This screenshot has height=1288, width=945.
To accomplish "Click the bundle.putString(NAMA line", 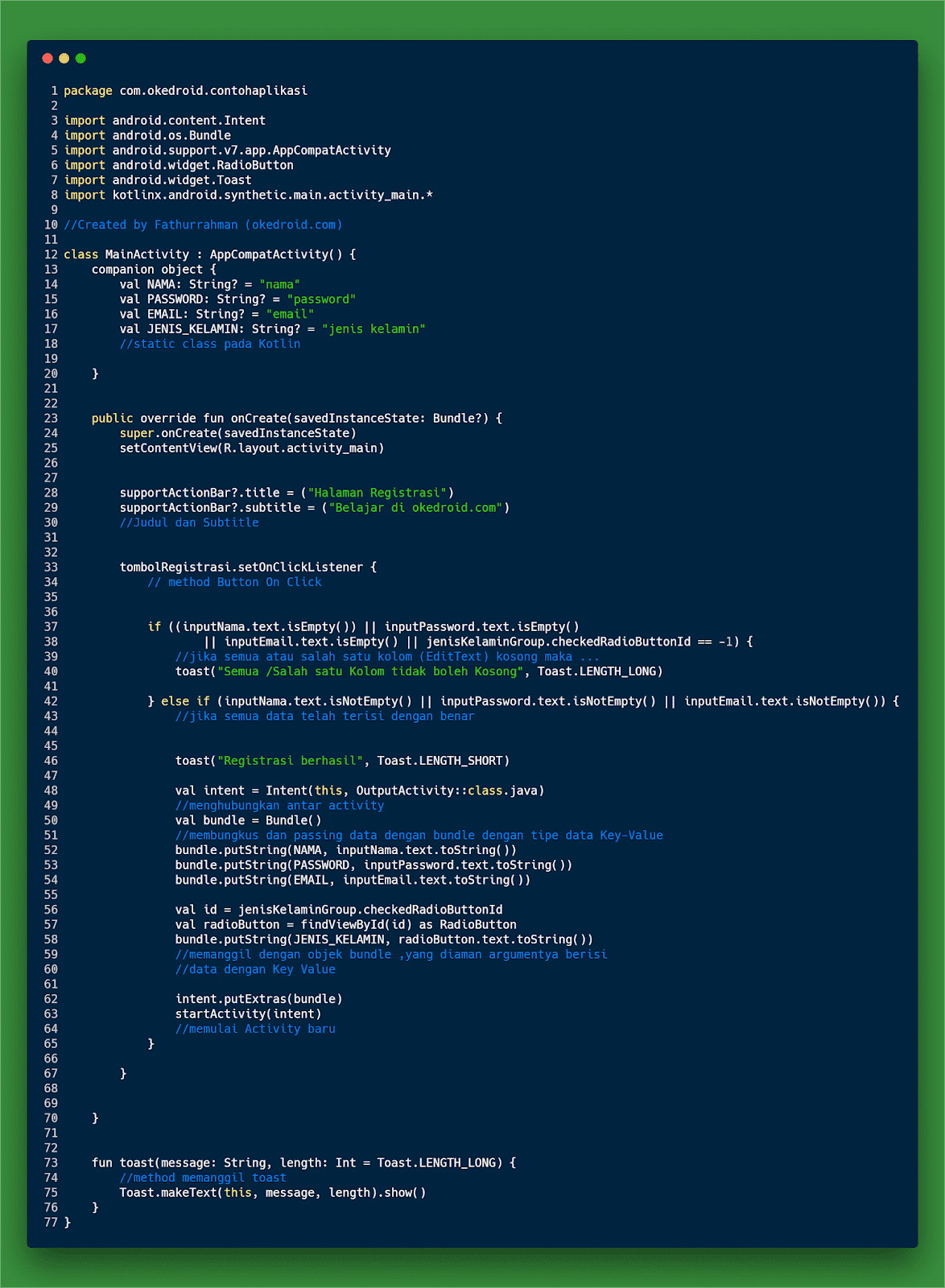I will coord(346,850).
